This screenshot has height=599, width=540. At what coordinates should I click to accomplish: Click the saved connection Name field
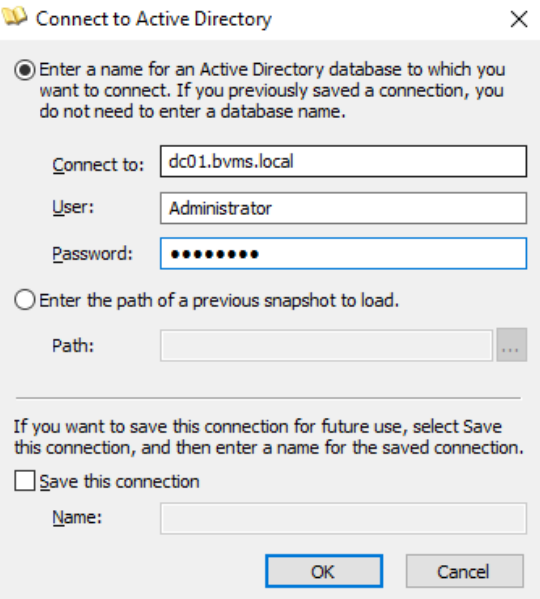pos(343,518)
